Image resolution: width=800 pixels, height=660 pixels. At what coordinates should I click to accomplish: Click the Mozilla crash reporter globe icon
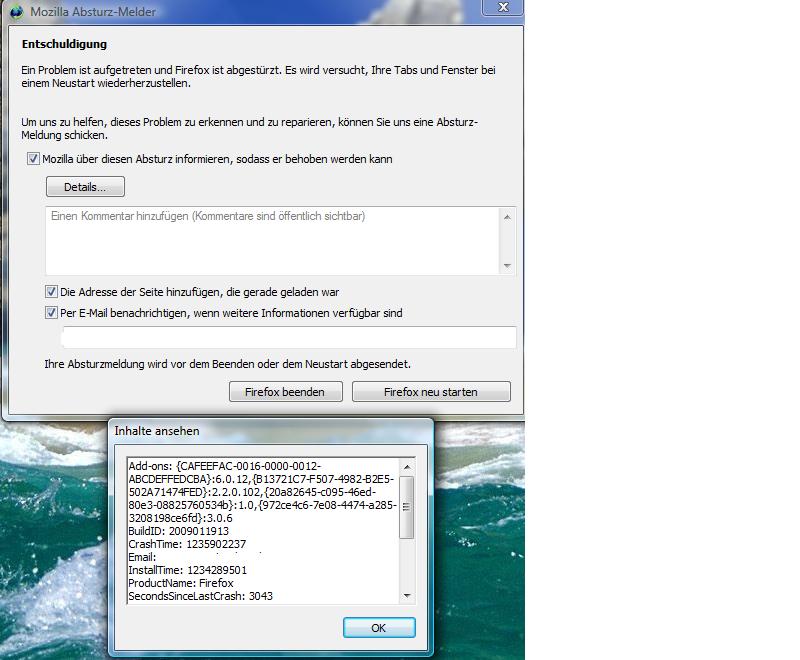coord(17,12)
